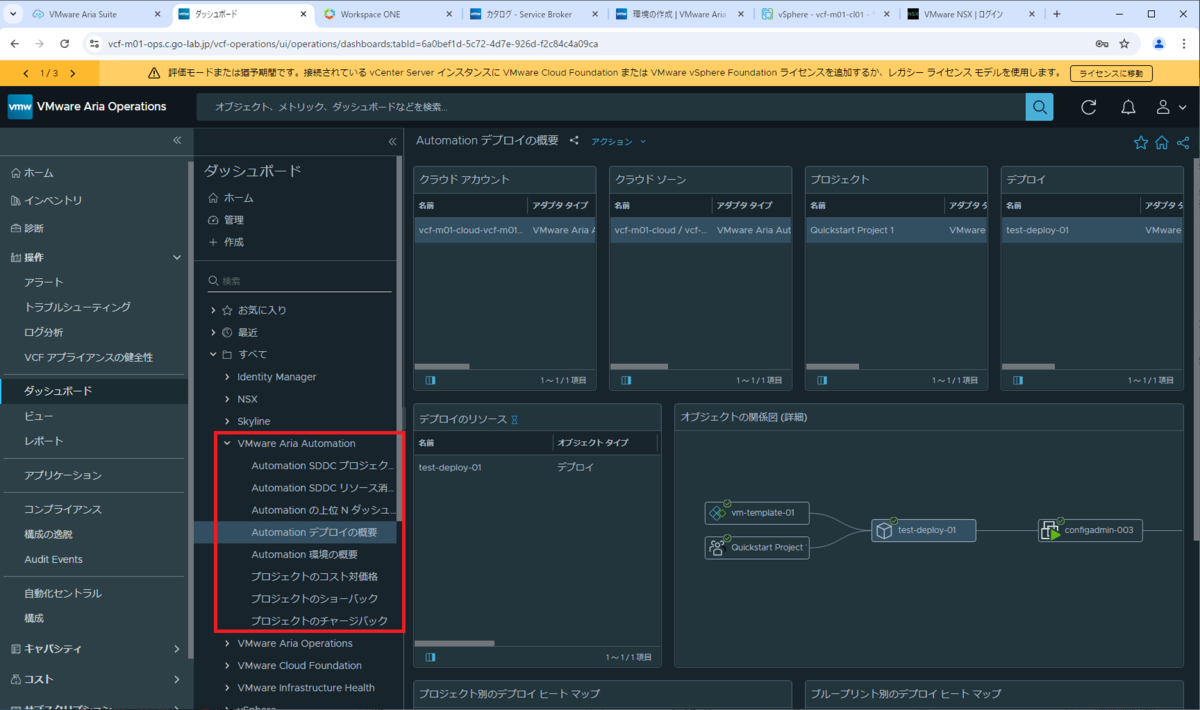Expand Skyline dashboard folder
1200x710 pixels.
227,421
